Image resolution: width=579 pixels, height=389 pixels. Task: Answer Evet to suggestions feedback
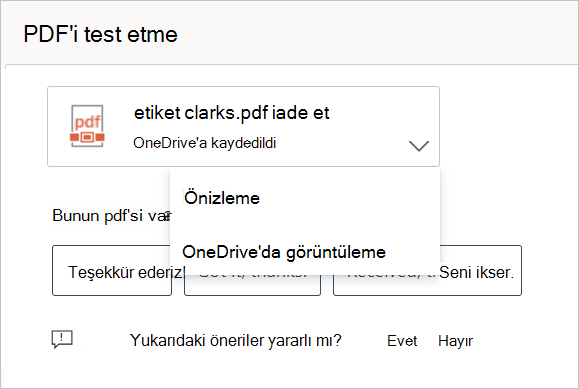point(402,341)
